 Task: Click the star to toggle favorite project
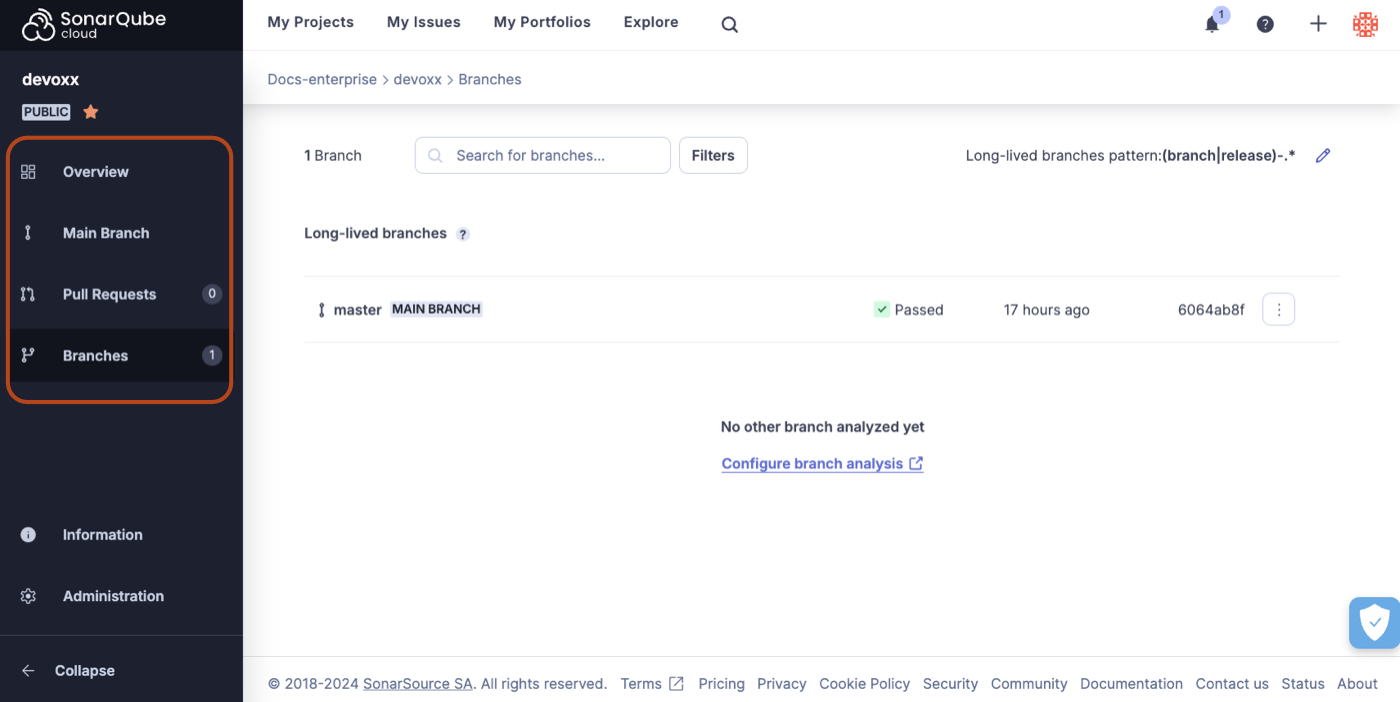click(x=91, y=112)
